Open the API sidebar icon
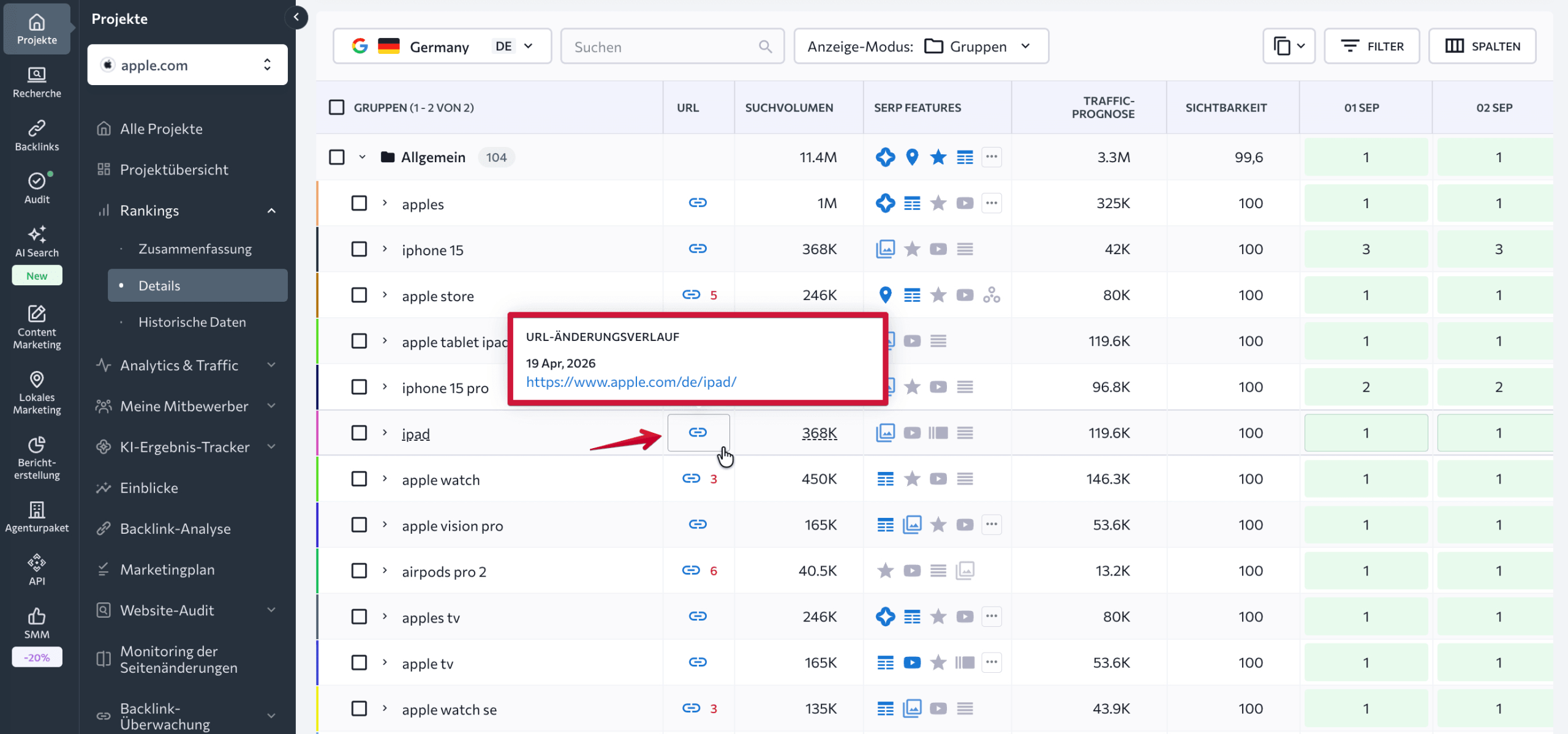 [x=37, y=570]
